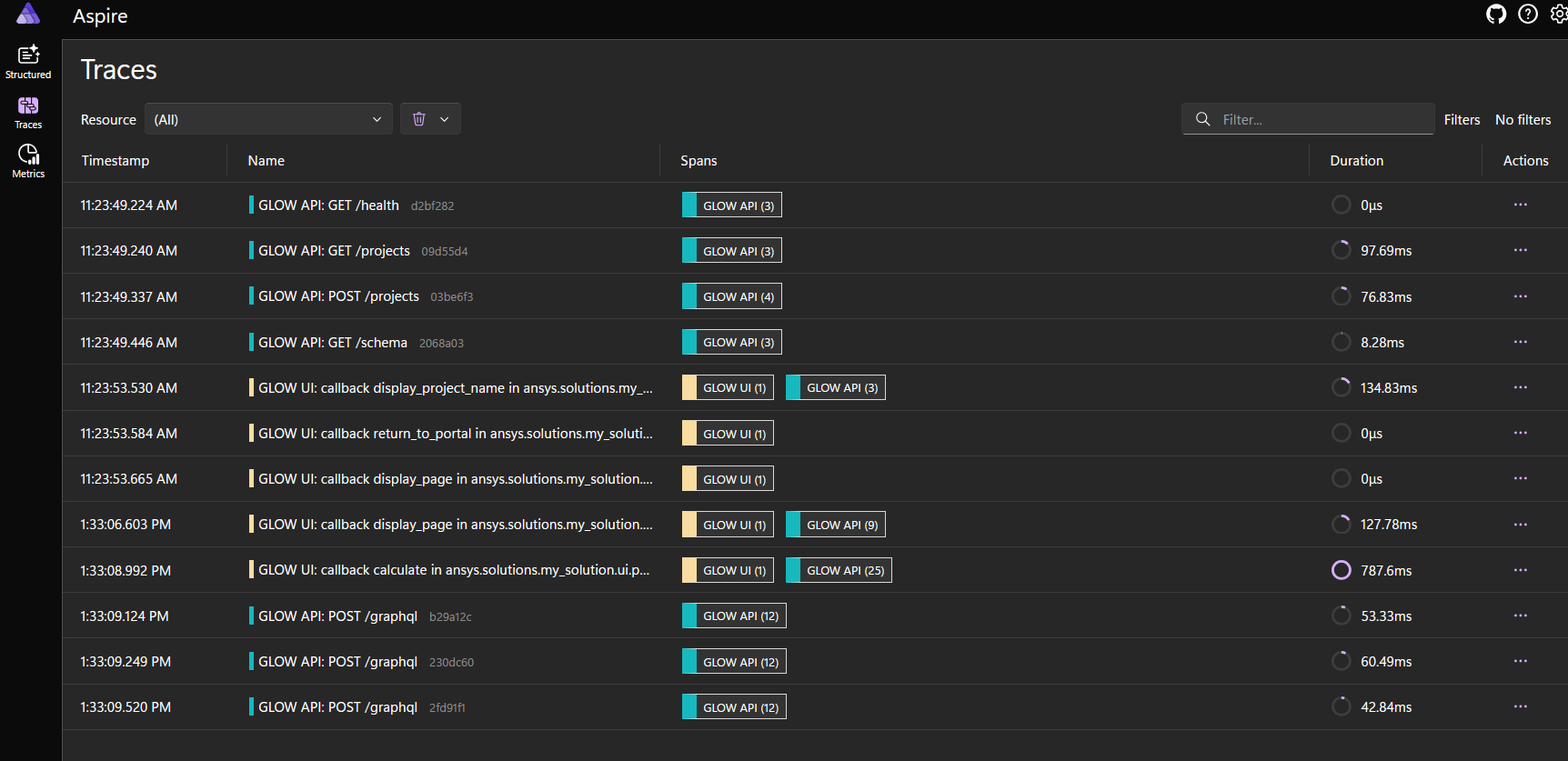This screenshot has width=1568, height=761.
Task: Click the Filters label
Action: point(1462,119)
